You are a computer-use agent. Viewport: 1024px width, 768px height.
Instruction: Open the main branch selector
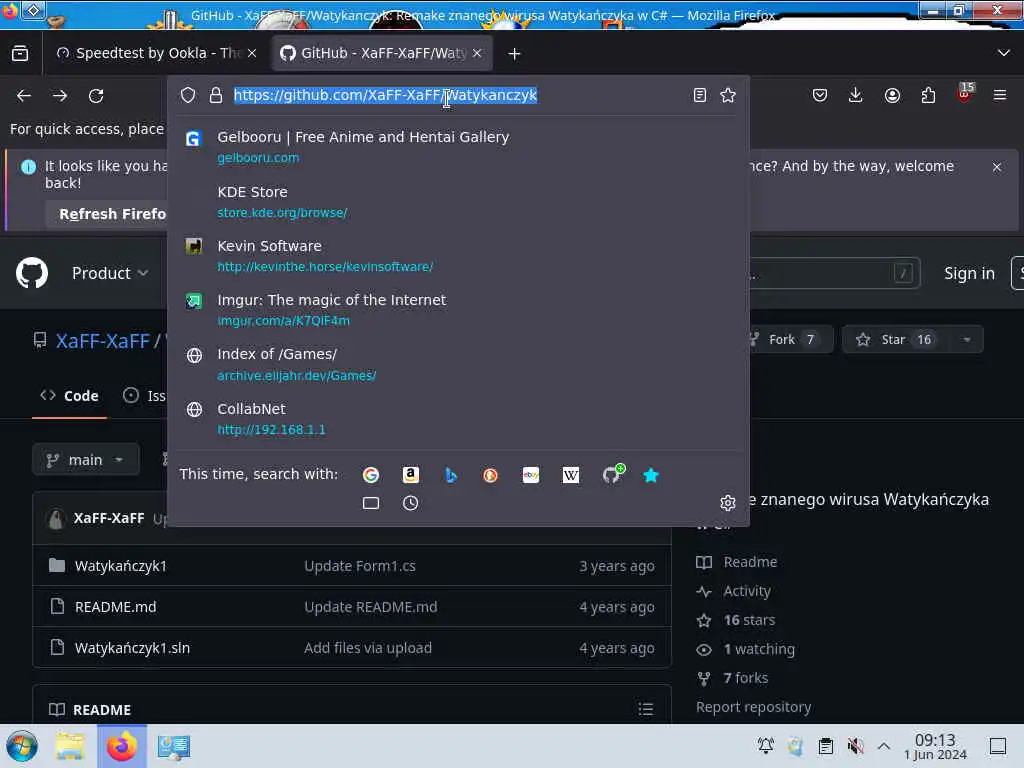[x=86, y=460]
